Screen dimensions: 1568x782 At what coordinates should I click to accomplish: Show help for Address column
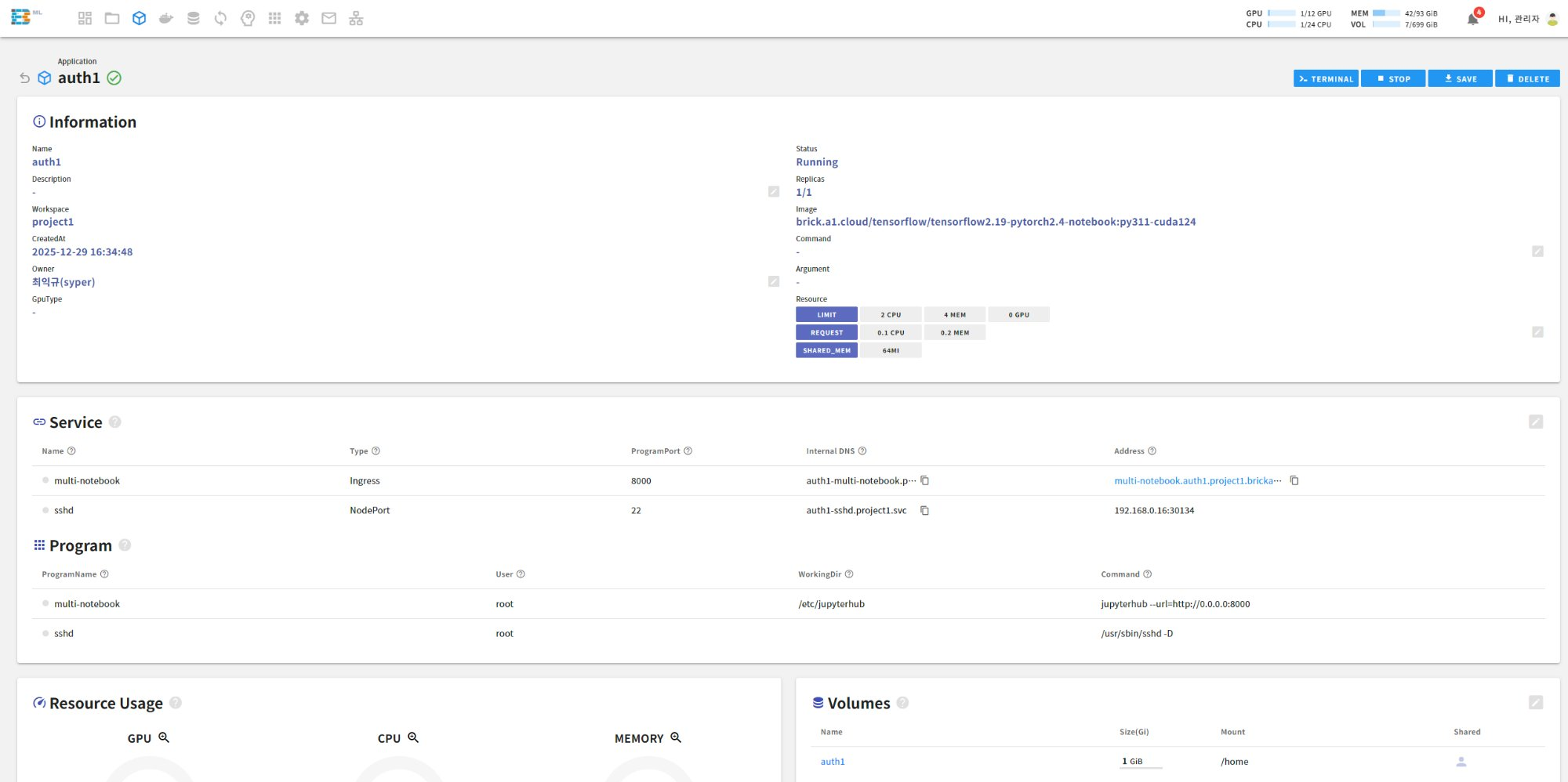point(1152,451)
